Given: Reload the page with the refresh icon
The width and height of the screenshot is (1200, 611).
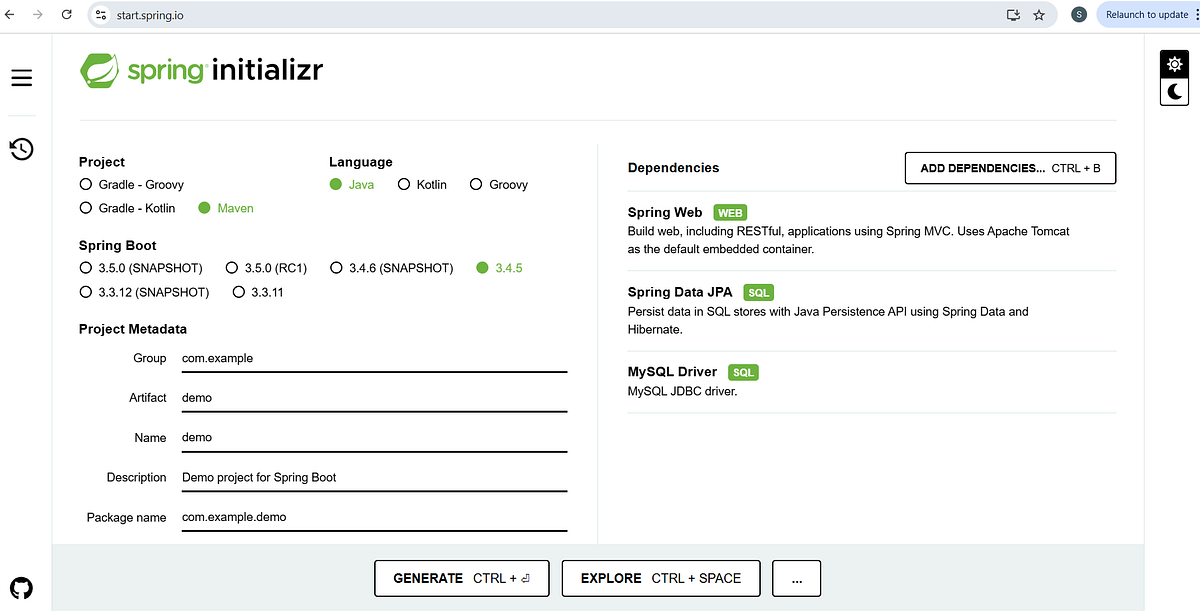Looking at the screenshot, I should pos(66,15).
